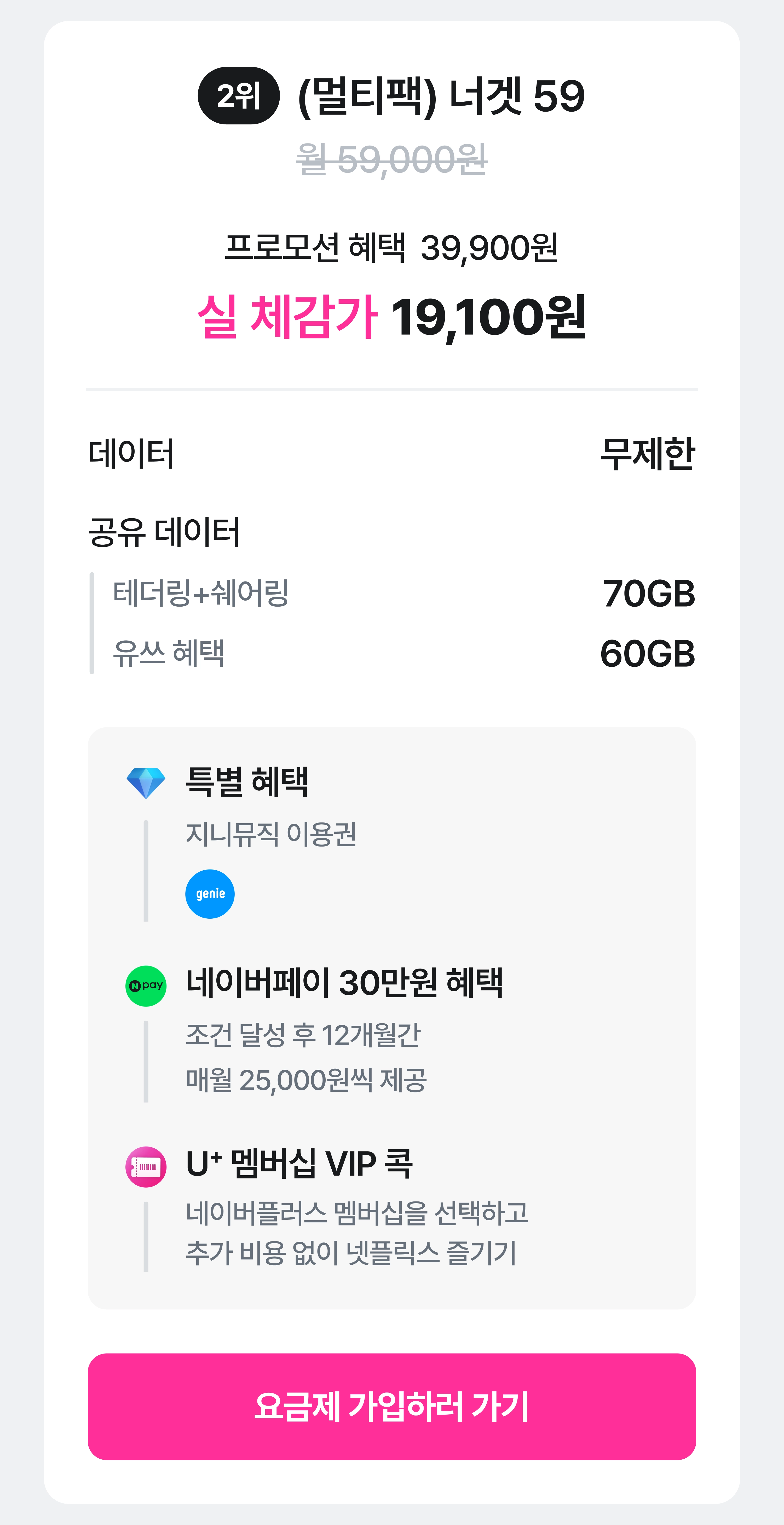This screenshot has height=1525, width=784.
Task: Click the black 2위 rank badge
Action: (x=238, y=96)
